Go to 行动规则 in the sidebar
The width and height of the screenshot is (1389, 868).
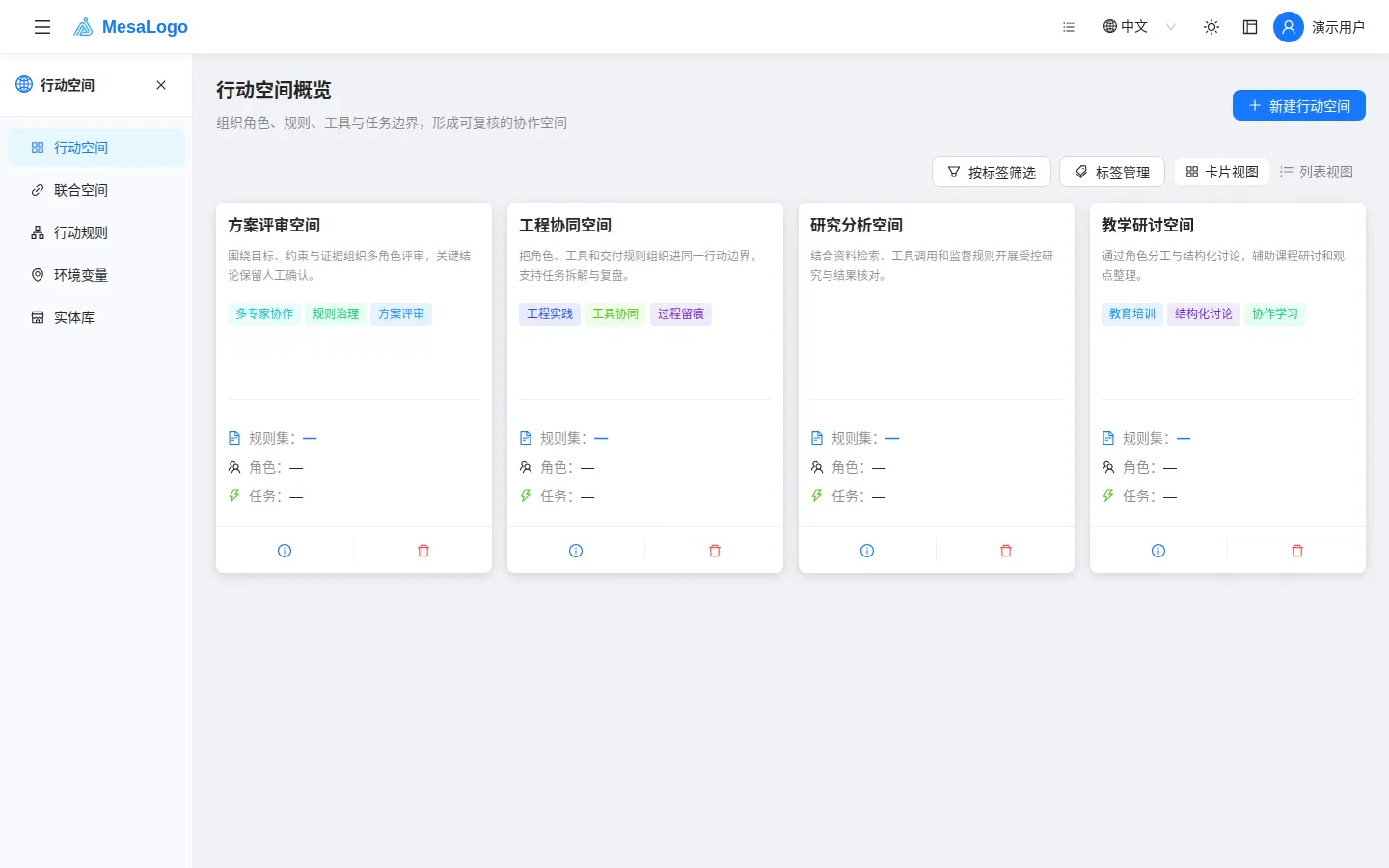[x=95, y=232]
